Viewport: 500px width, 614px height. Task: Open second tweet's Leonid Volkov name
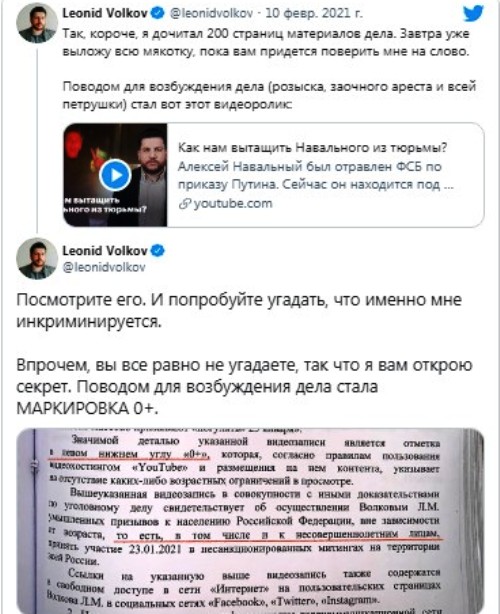(105, 251)
